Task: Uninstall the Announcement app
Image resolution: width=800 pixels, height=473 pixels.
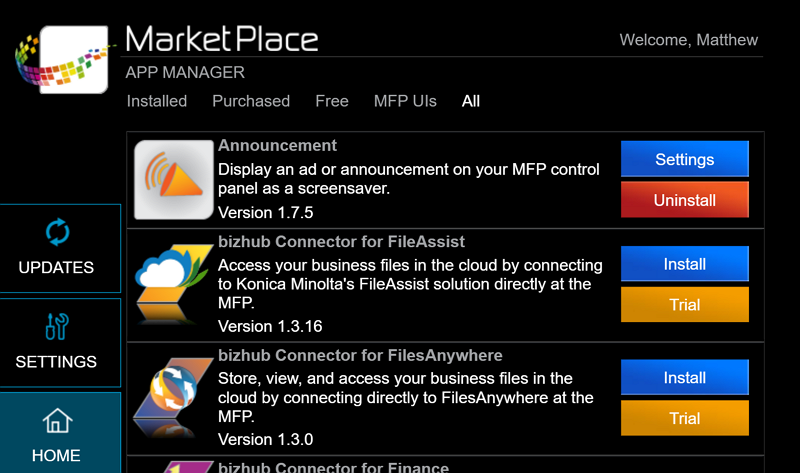Action: (x=685, y=200)
